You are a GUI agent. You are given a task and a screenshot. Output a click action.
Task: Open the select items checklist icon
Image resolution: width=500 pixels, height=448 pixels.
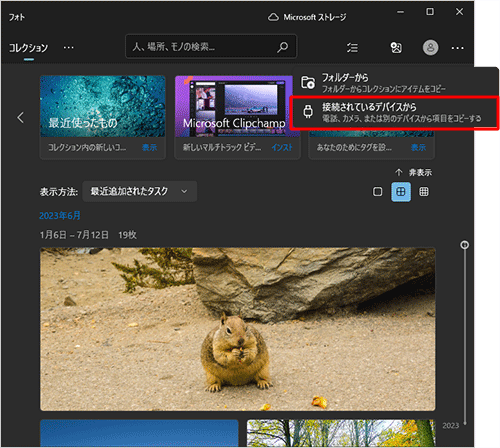(352, 48)
